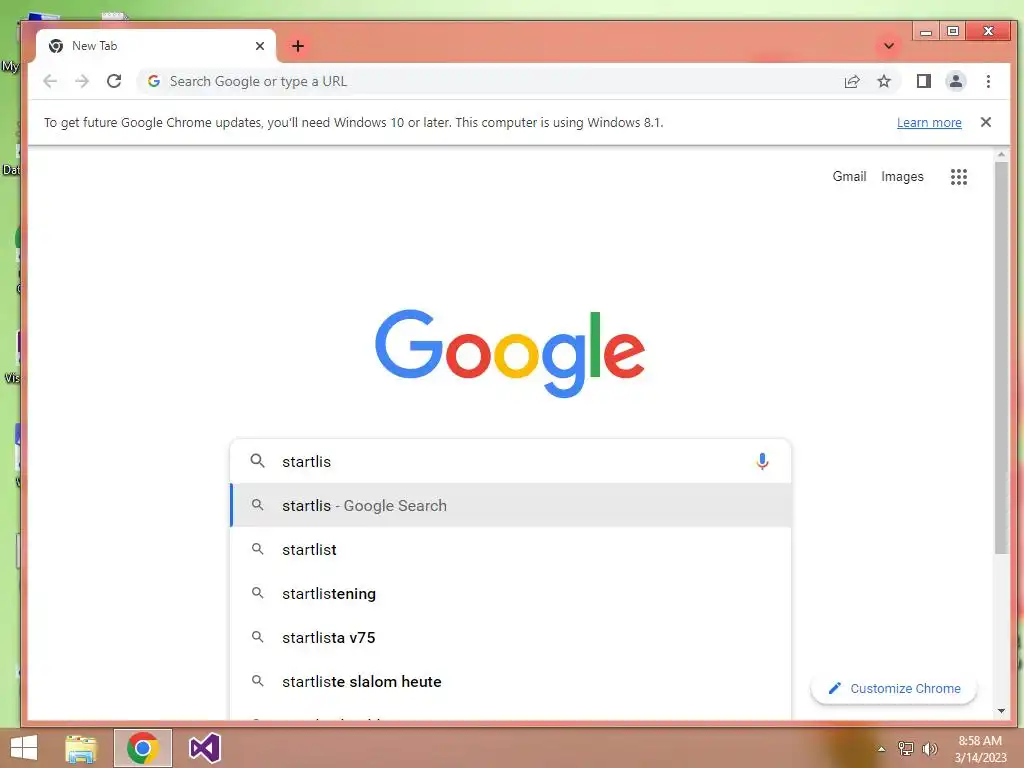Open File Explorer from taskbar

click(x=81, y=748)
